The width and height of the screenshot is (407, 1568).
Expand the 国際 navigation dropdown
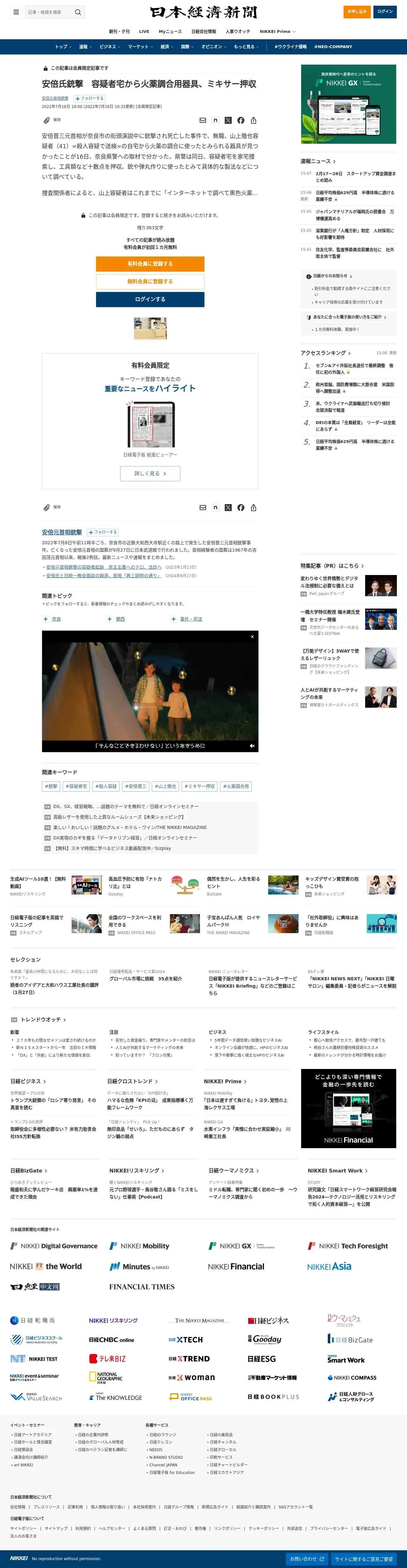tap(187, 46)
